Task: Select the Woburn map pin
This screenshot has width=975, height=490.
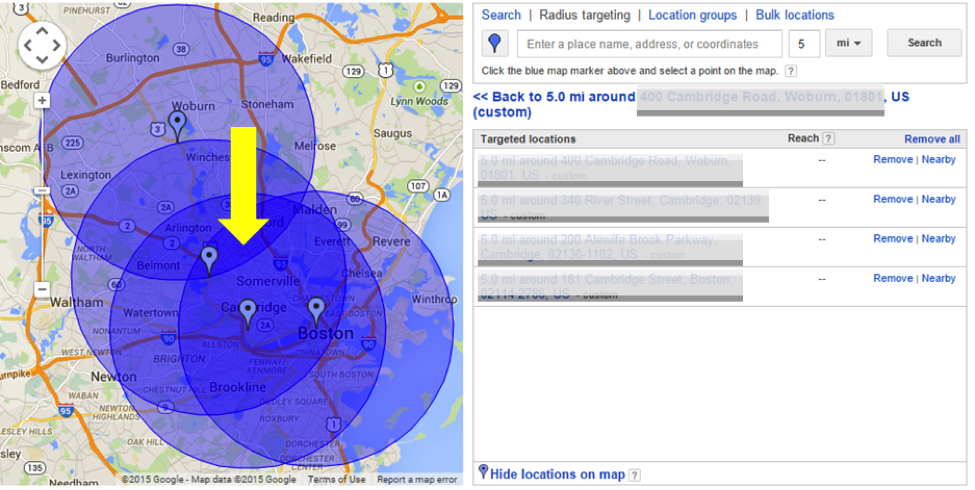Action: point(177,124)
